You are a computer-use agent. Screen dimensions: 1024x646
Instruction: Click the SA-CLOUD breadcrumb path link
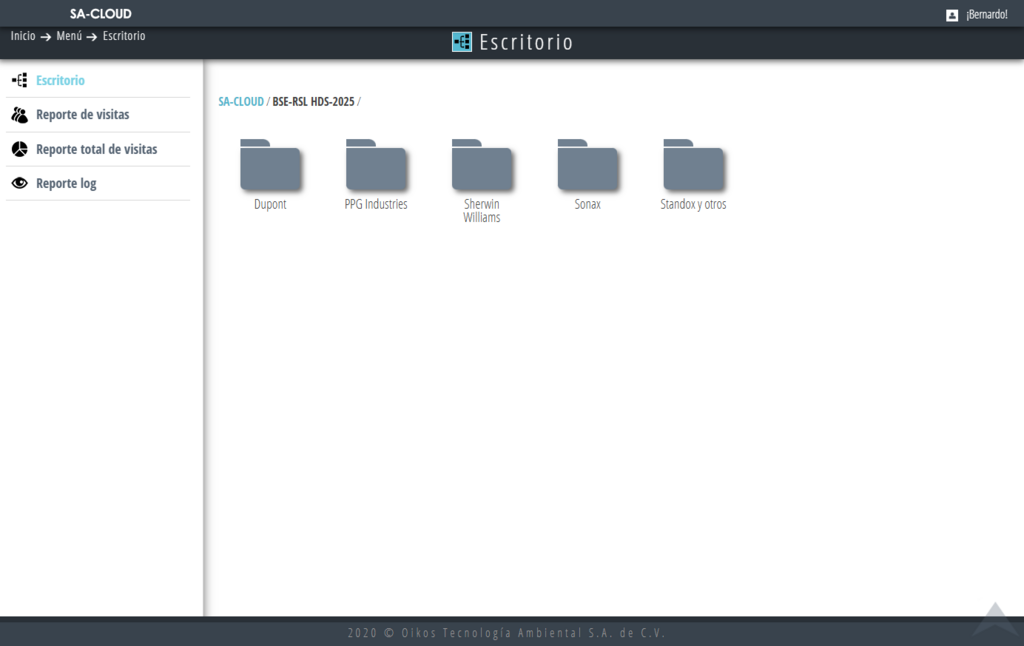point(241,102)
